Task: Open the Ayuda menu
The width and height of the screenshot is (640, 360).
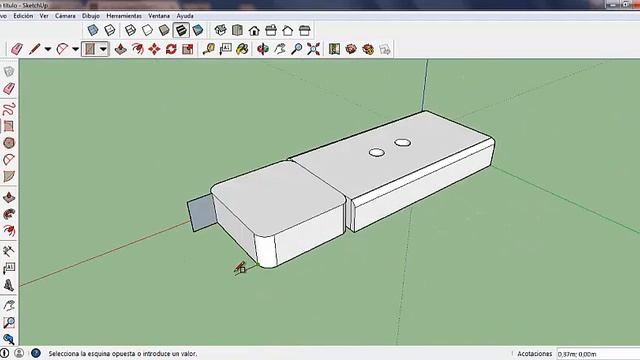Action: (x=185, y=16)
